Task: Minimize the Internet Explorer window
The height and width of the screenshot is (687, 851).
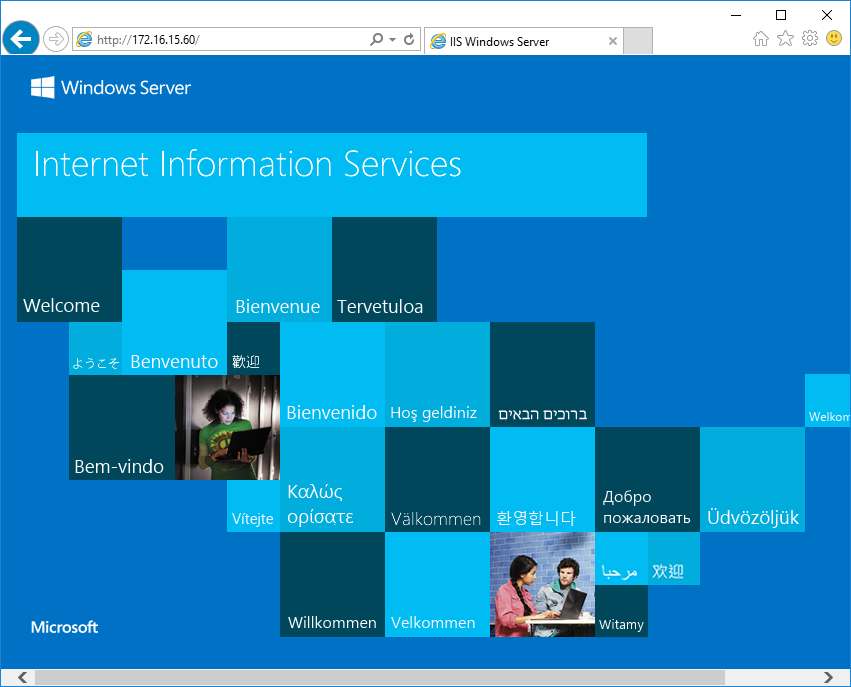Action: [736, 15]
